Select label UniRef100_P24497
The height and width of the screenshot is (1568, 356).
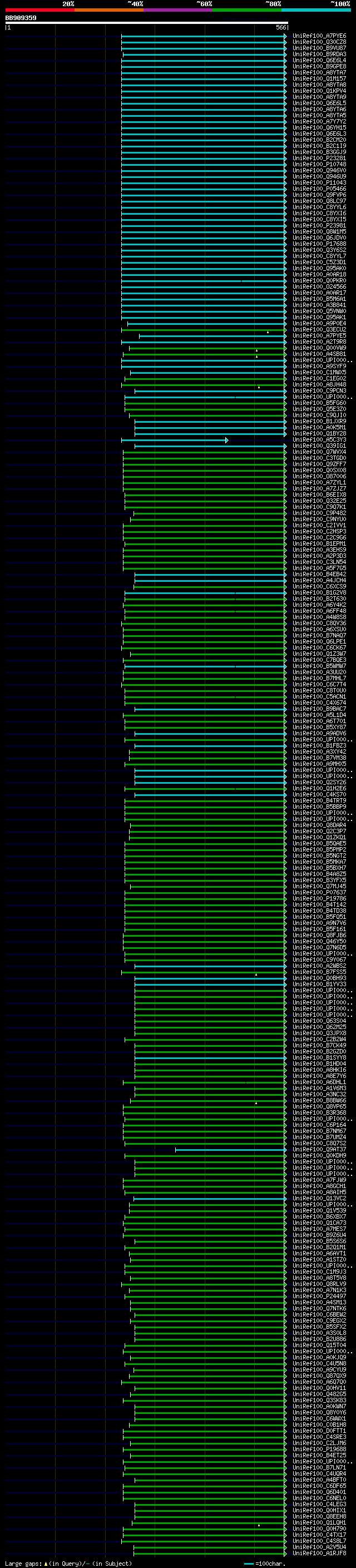click(319, 1297)
